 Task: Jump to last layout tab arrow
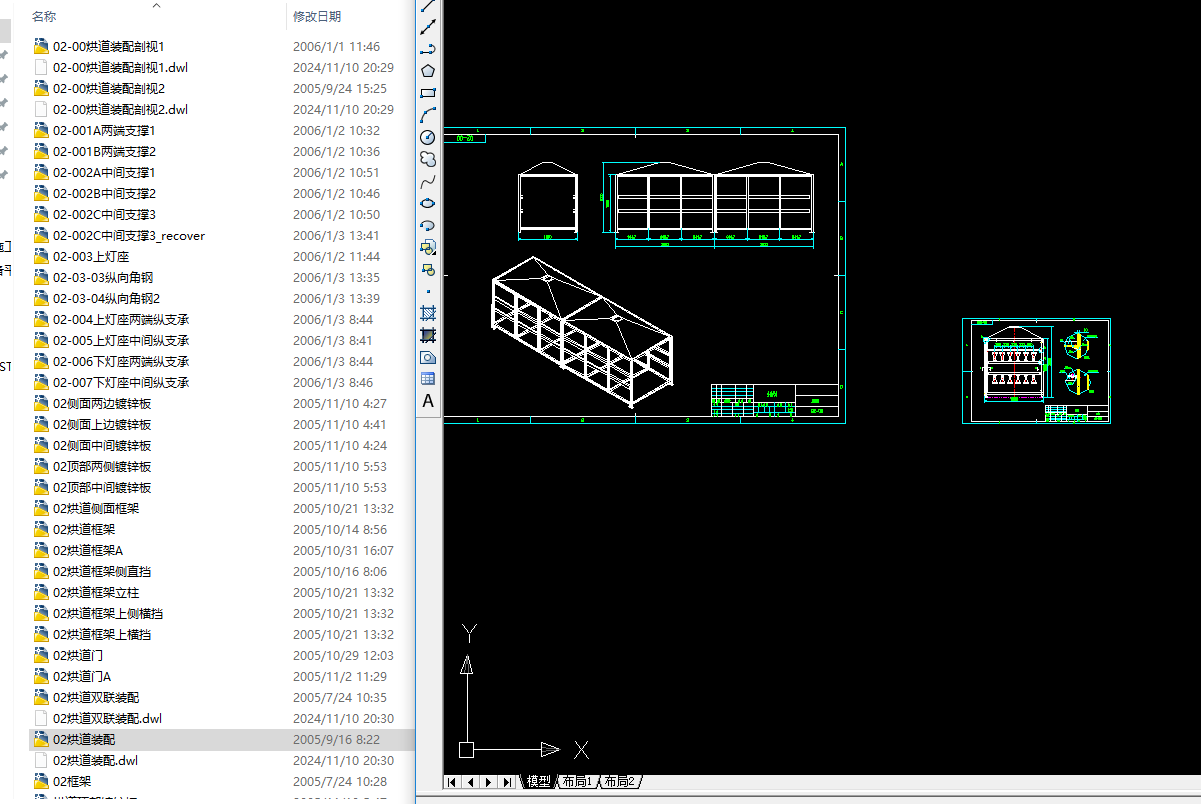pyautogui.click(x=508, y=781)
